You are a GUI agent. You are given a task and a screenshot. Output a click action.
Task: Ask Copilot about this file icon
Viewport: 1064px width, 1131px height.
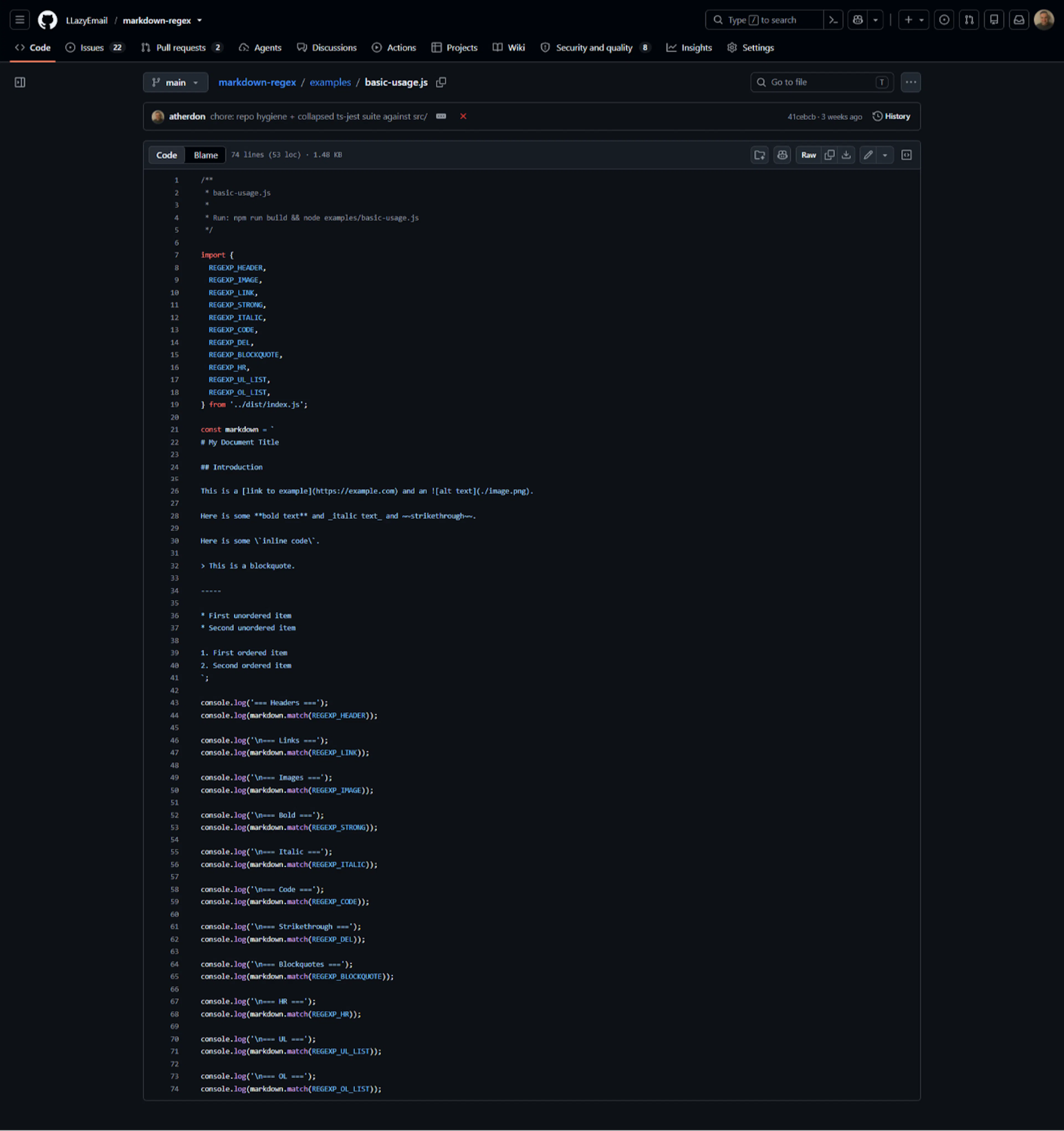point(782,155)
